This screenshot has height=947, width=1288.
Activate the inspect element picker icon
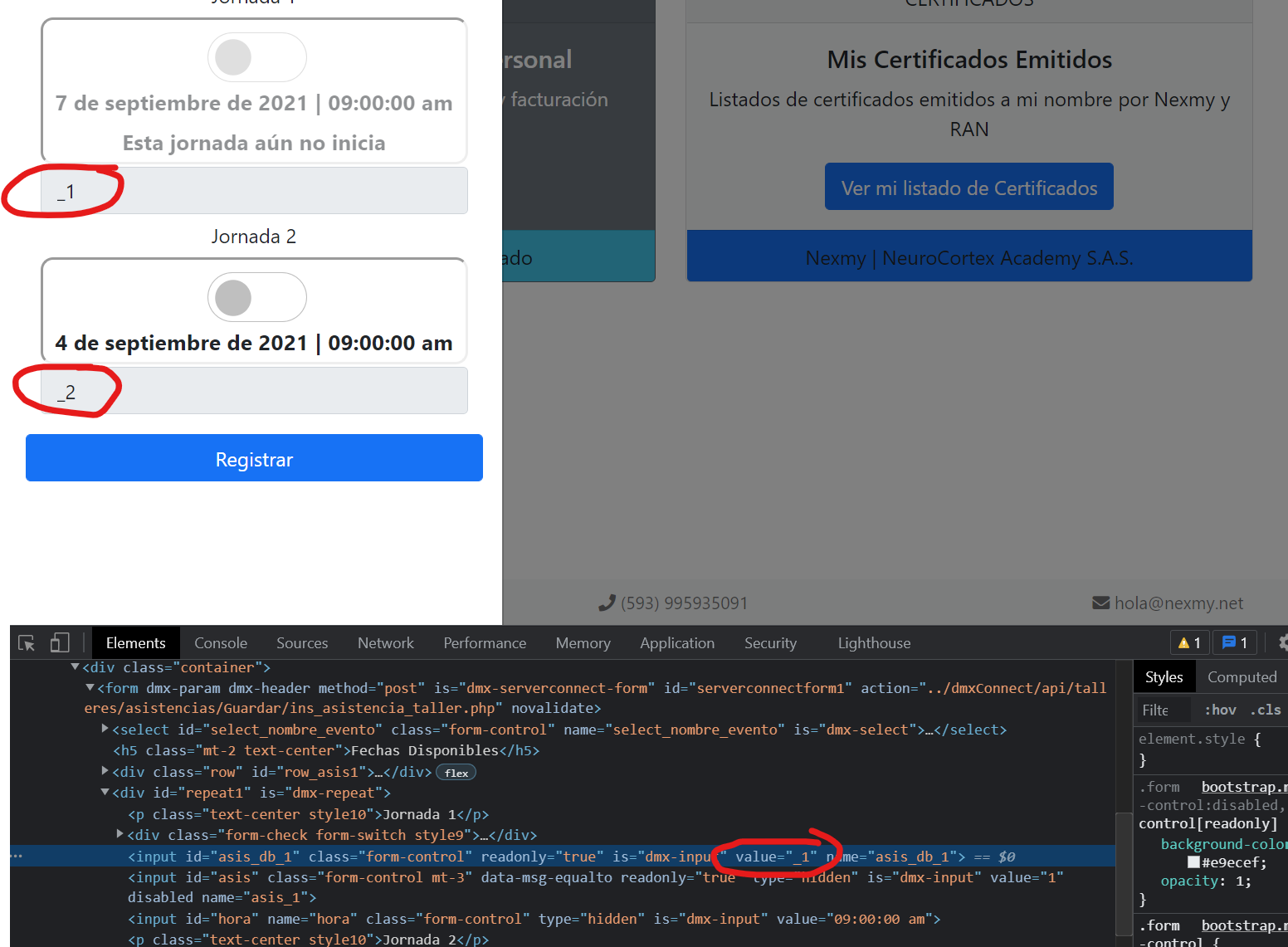click(27, 643)
